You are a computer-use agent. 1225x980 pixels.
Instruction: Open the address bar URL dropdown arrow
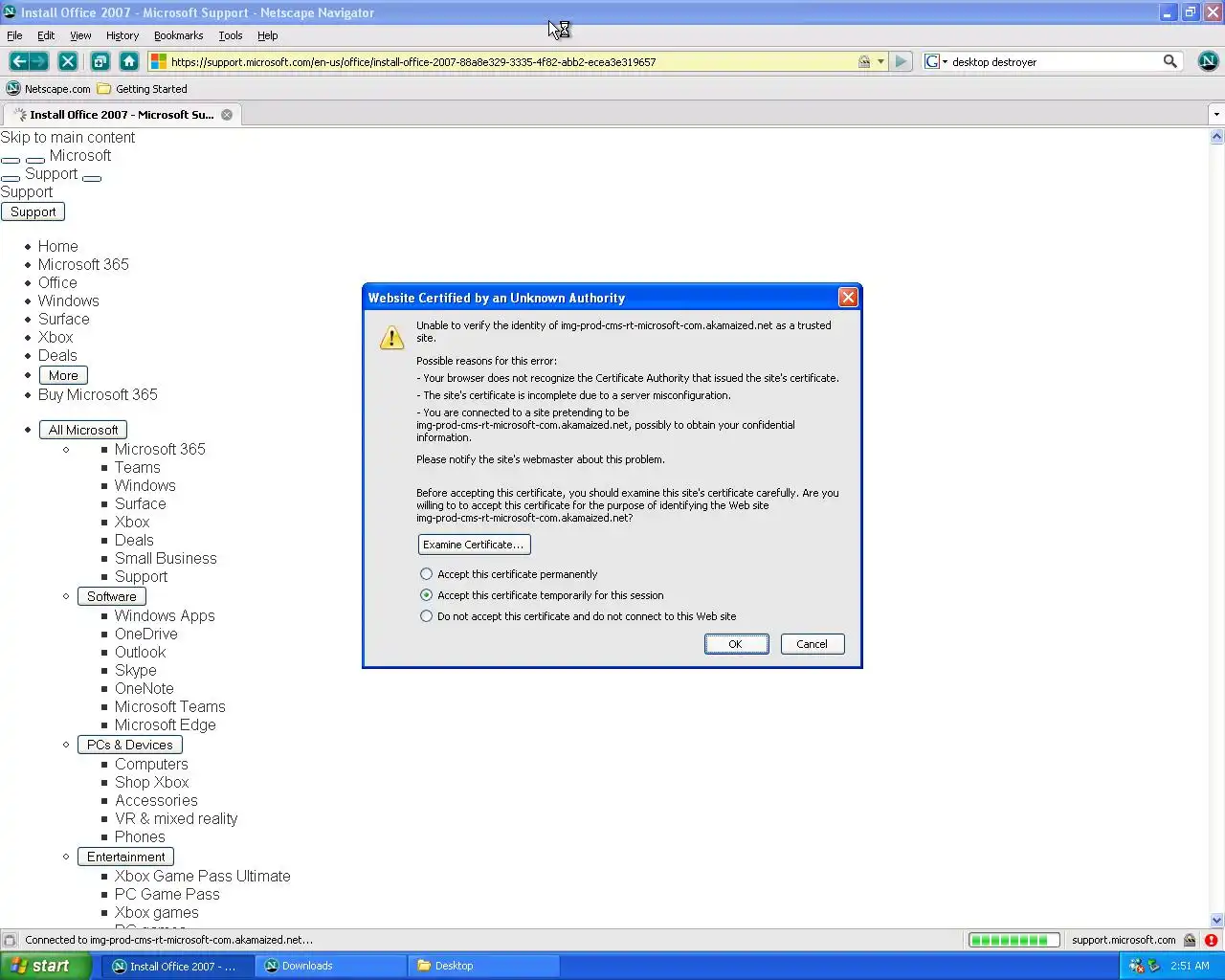880,61
